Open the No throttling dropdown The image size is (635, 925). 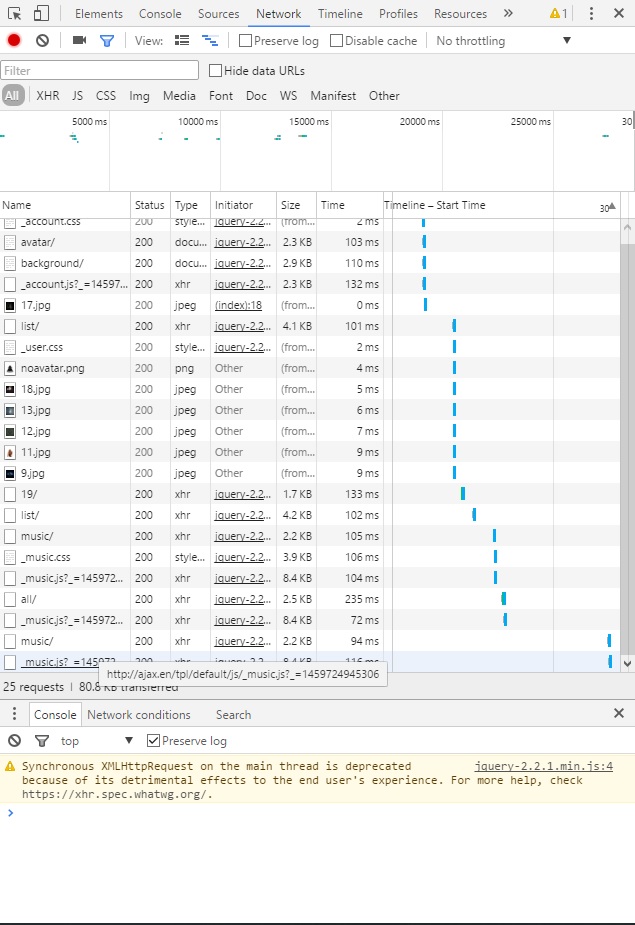coord(503,41)
